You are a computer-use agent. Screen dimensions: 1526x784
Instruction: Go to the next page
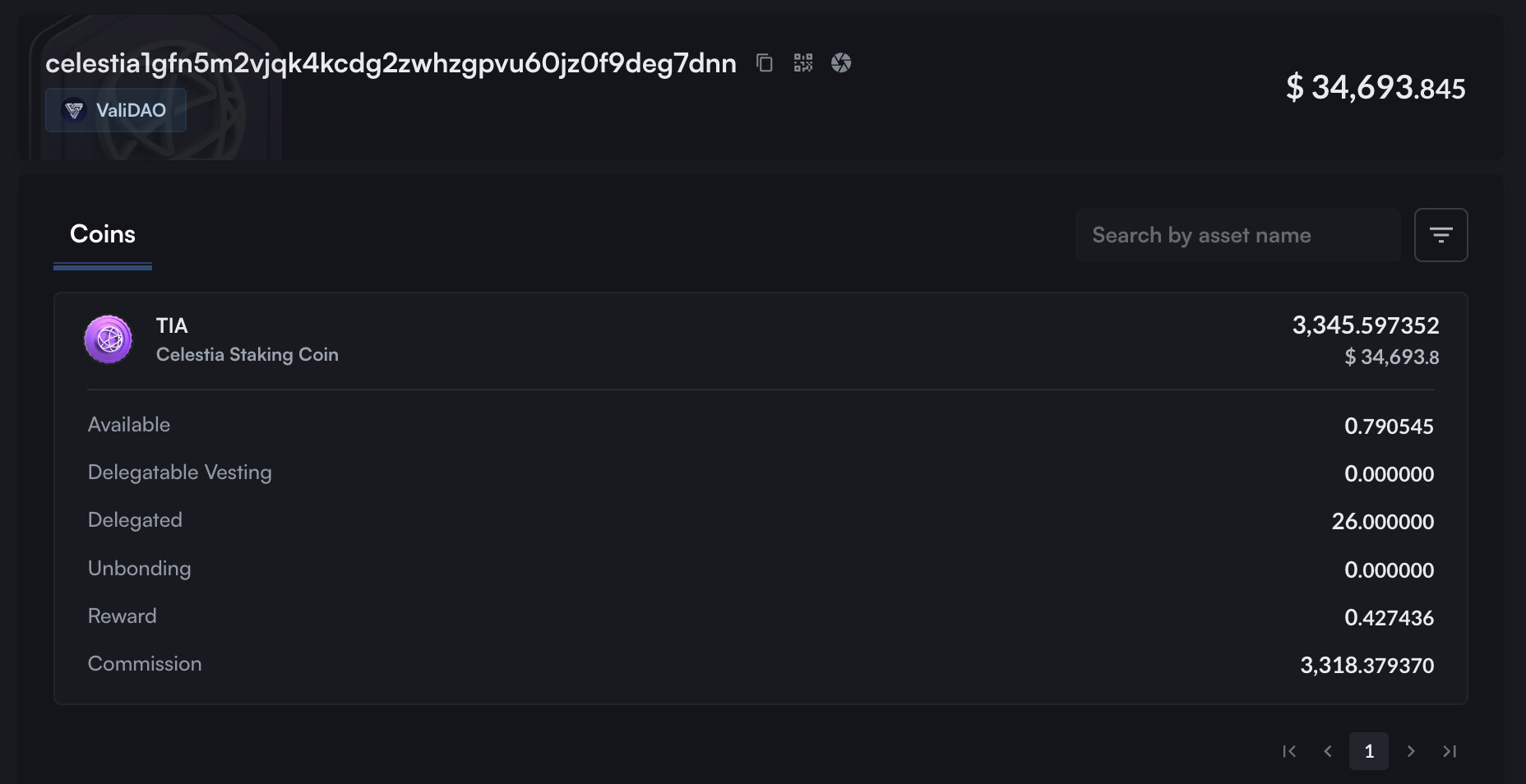[1411, 751]
